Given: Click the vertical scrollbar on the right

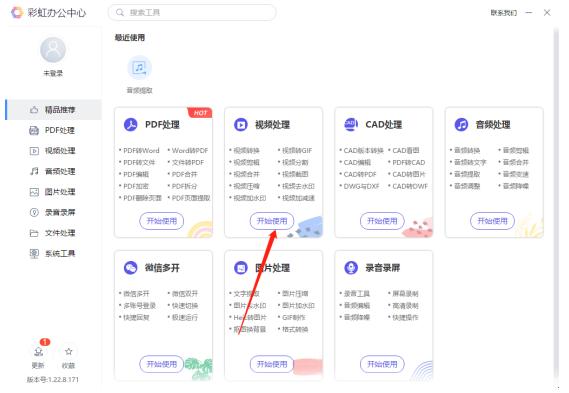Looking at the screenshot, I should pos(556,203).
